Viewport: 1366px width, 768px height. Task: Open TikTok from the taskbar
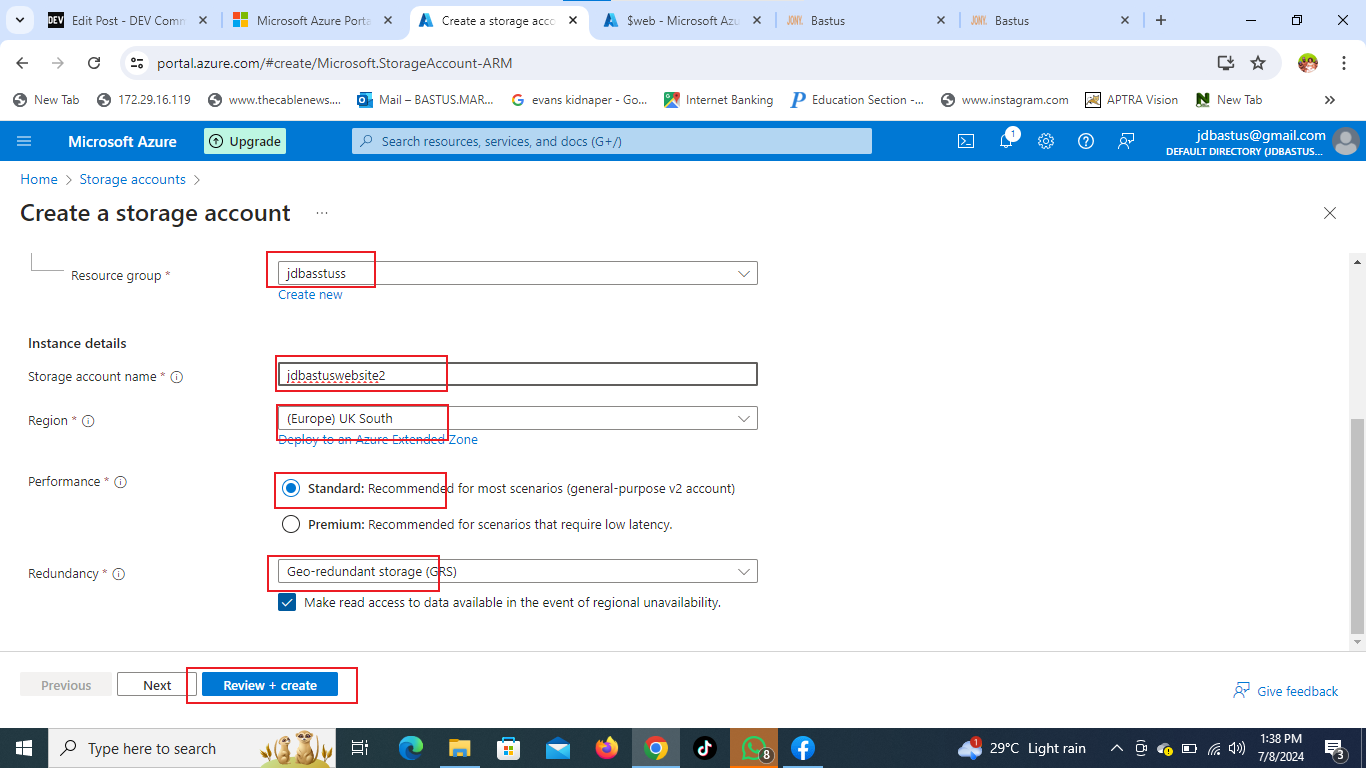[704, 748]
